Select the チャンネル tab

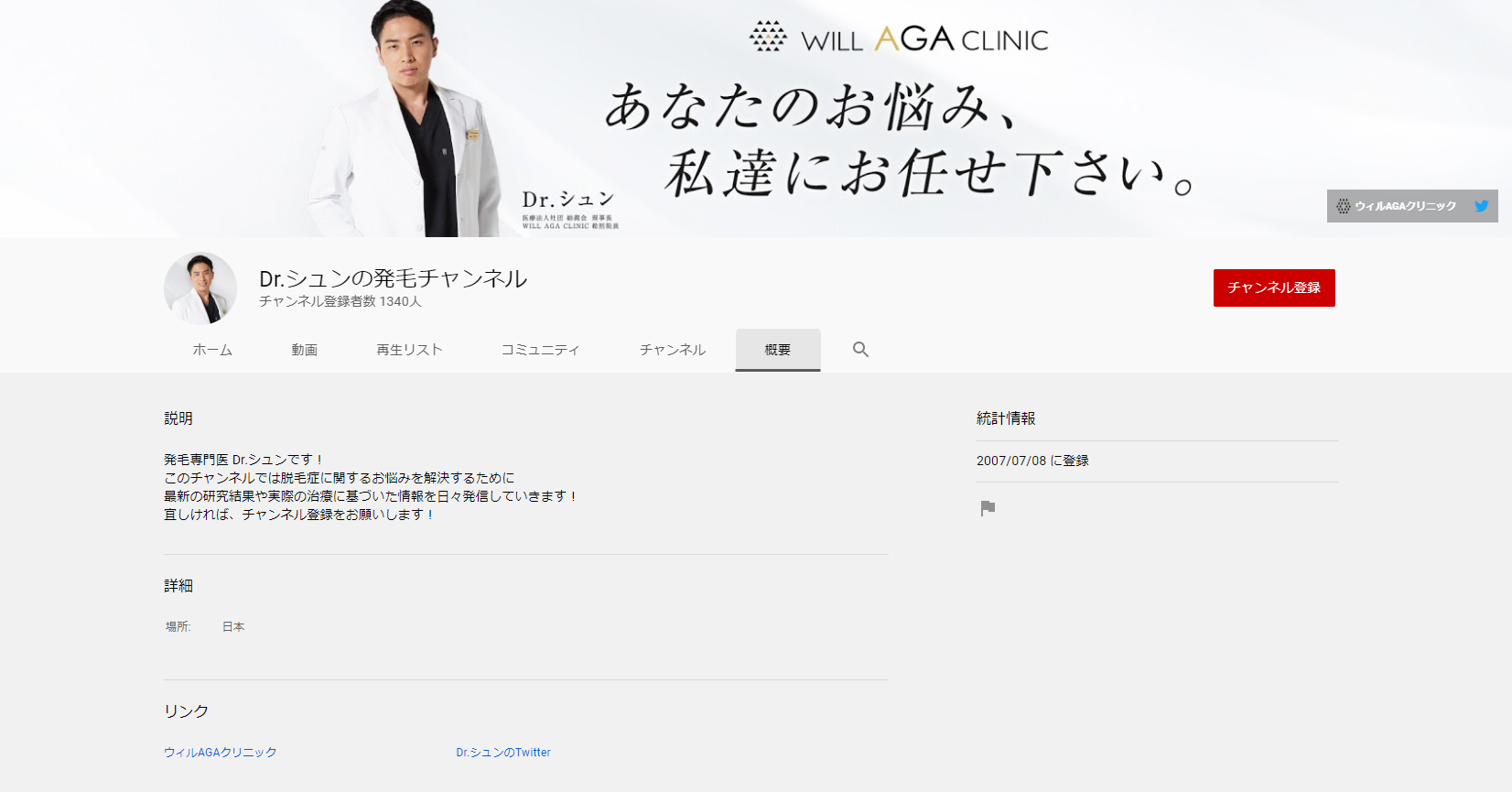tap(673, 350)
